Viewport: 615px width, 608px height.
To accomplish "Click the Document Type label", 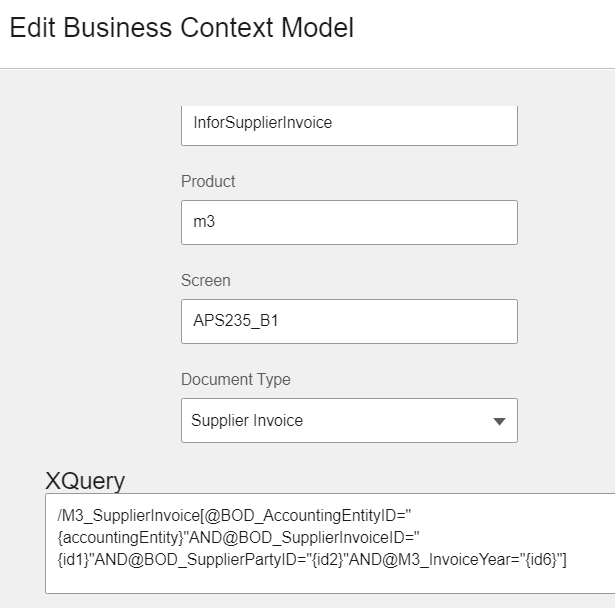I will tap(235, 380).
